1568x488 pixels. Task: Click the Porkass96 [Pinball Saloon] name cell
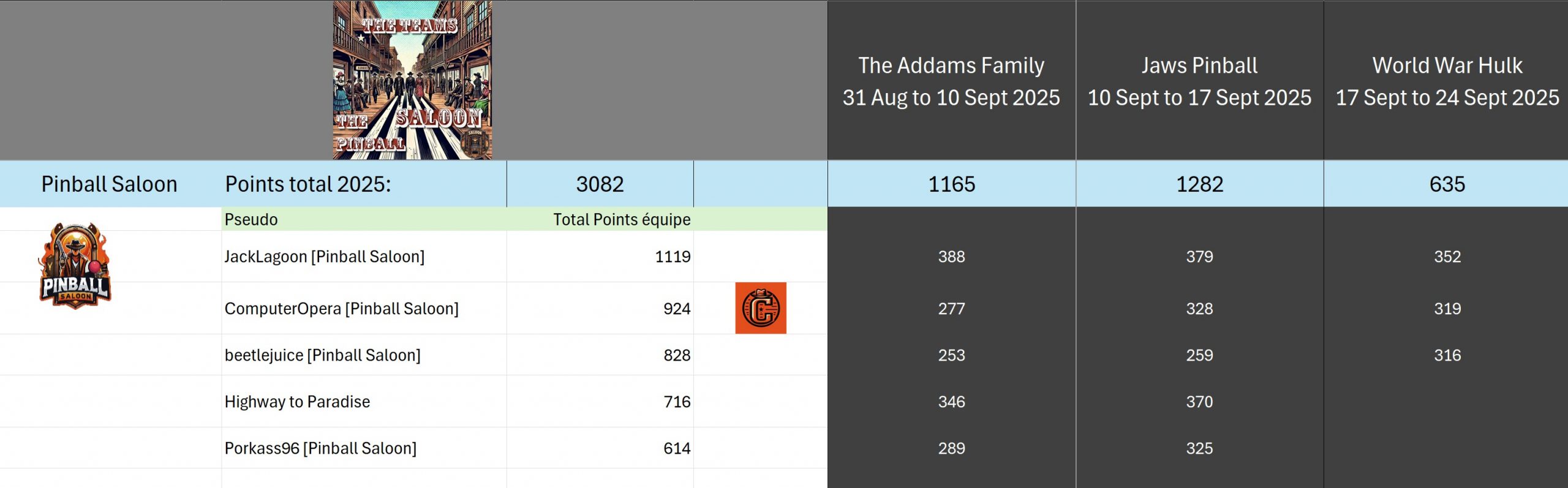(x=320, y=448)
